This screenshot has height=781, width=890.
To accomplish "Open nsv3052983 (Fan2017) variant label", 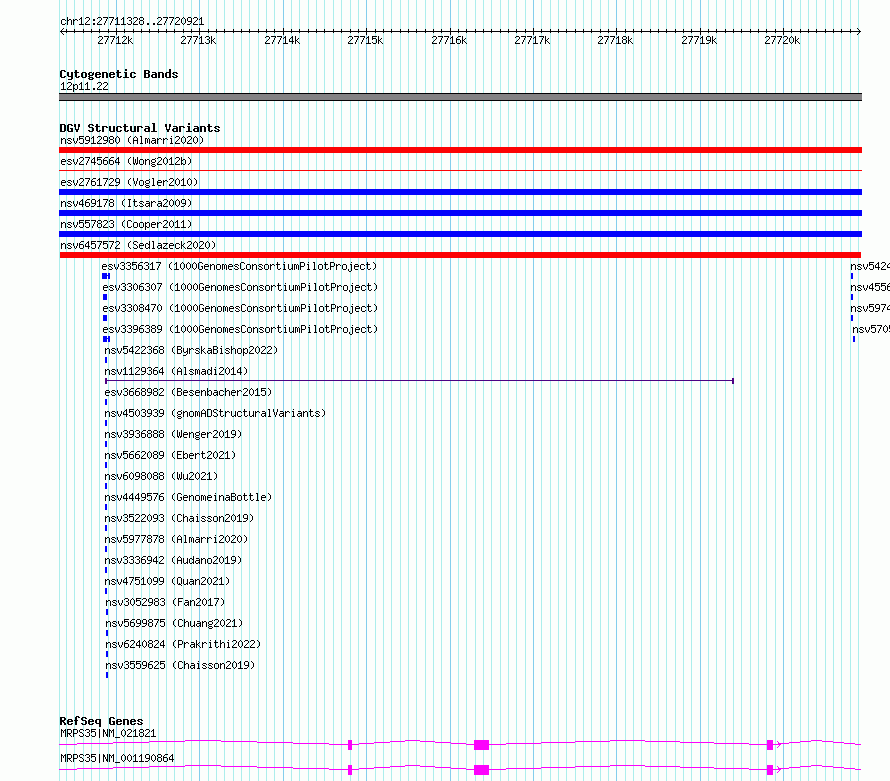I will pos(165,602).
